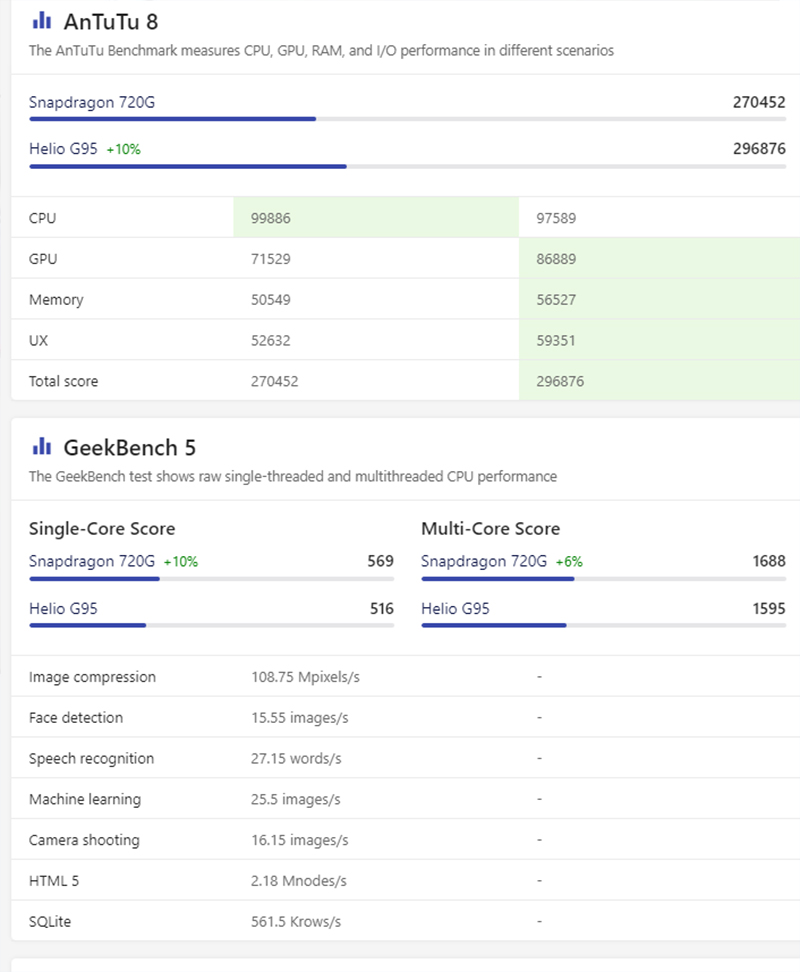The image size is (800, 972).
Task: Click the Multi-Core Score heading
Action: [491, 529]
